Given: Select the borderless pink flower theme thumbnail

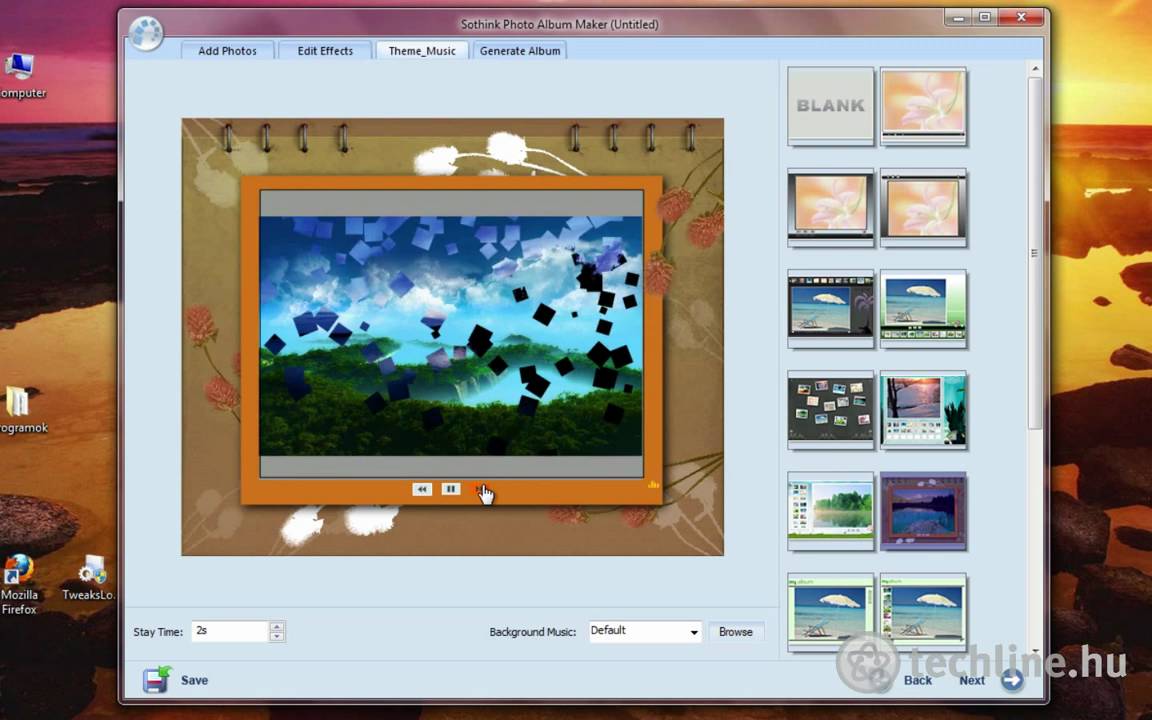Looking at the screenshot, I should click(924, 105).
